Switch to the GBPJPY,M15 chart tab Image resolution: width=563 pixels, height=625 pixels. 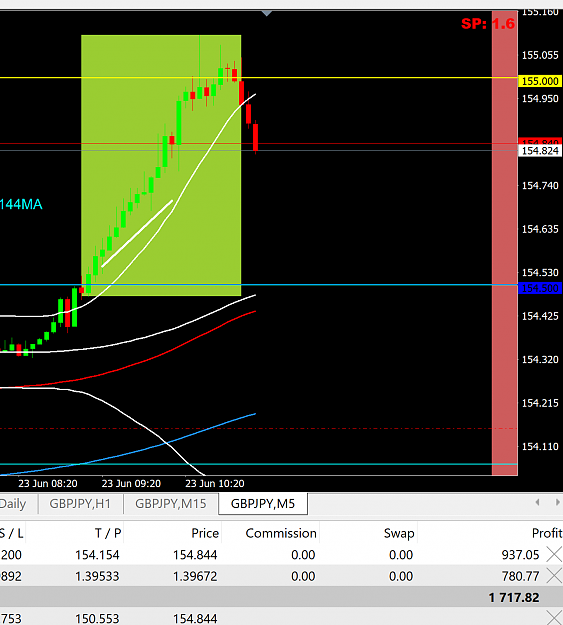point(171,504)
